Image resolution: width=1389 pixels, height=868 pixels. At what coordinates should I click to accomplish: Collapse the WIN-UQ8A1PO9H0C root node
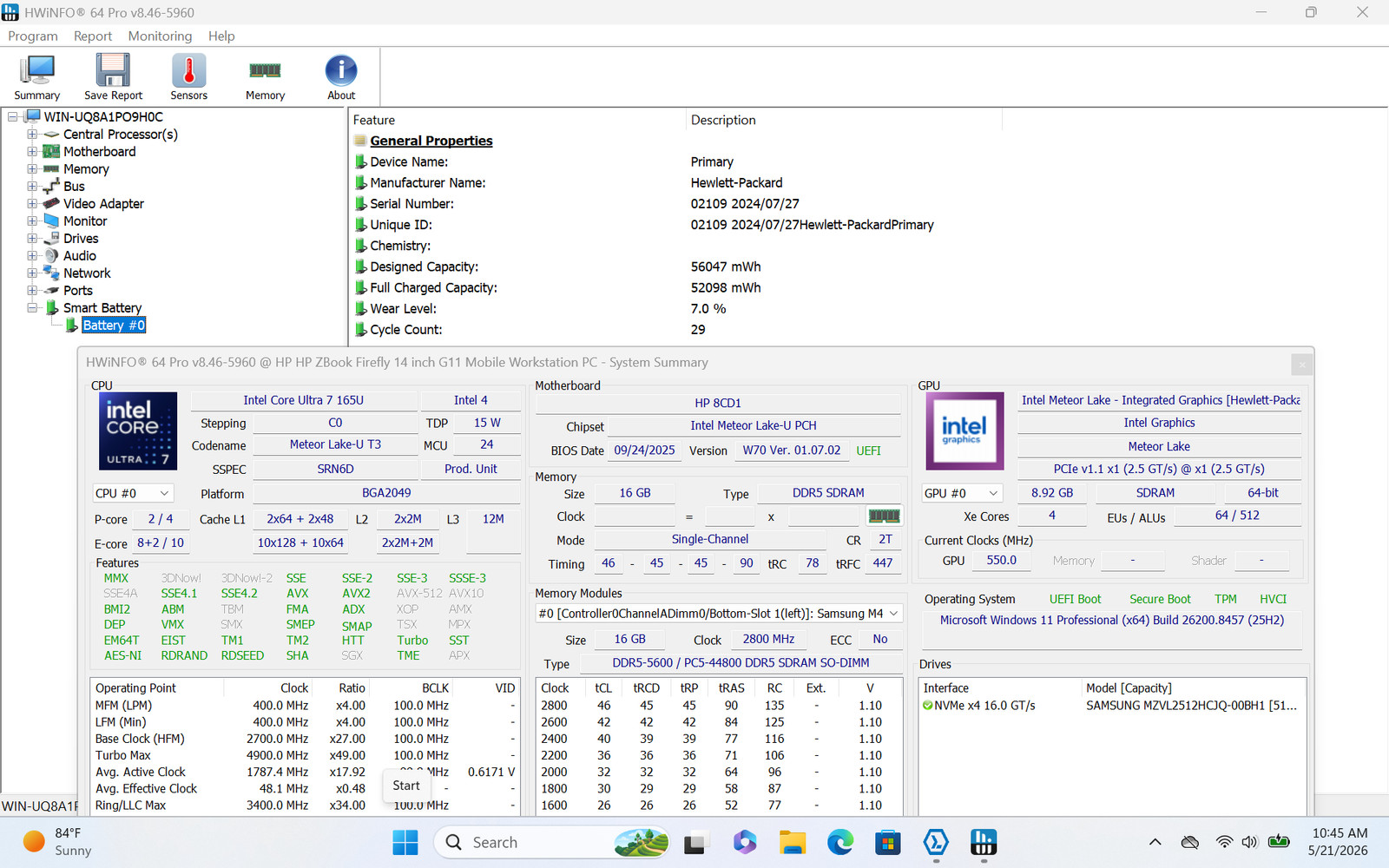coord(13,116)
